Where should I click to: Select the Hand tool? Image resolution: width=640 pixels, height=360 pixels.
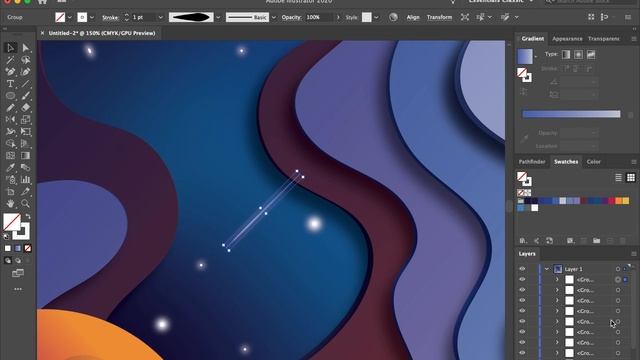tap(10, 203)
